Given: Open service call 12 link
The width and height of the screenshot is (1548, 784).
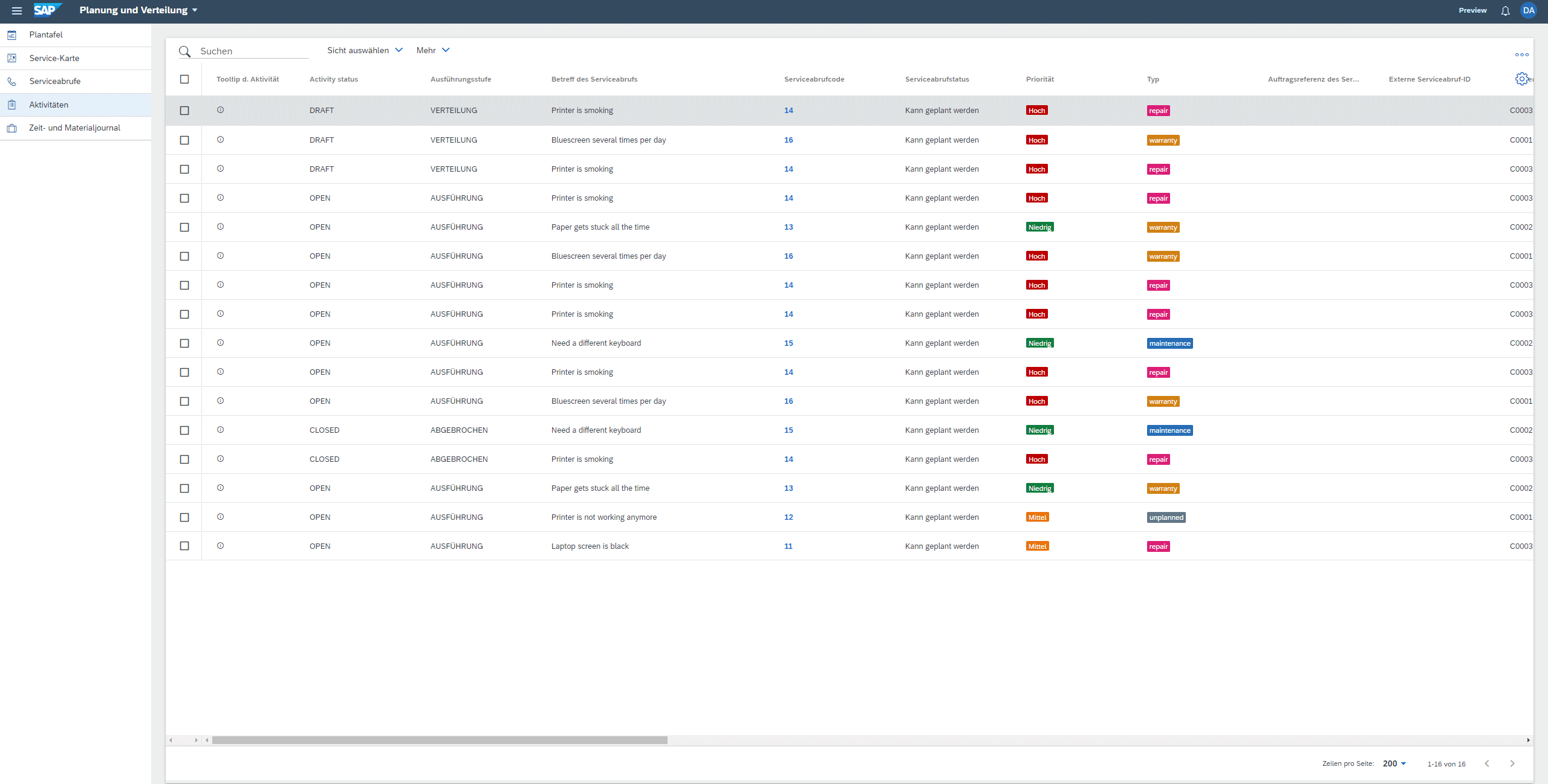Looking at the screenshot, I should pyautogui.click(x=789, y=517).
